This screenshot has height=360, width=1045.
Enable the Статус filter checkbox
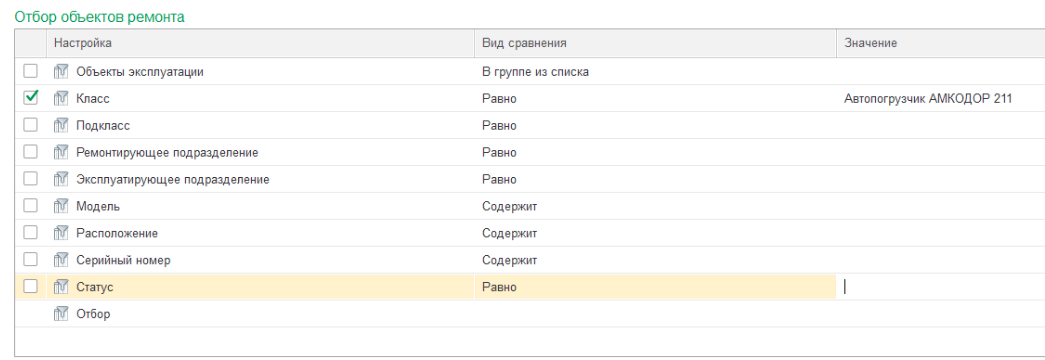click(31, 287)
